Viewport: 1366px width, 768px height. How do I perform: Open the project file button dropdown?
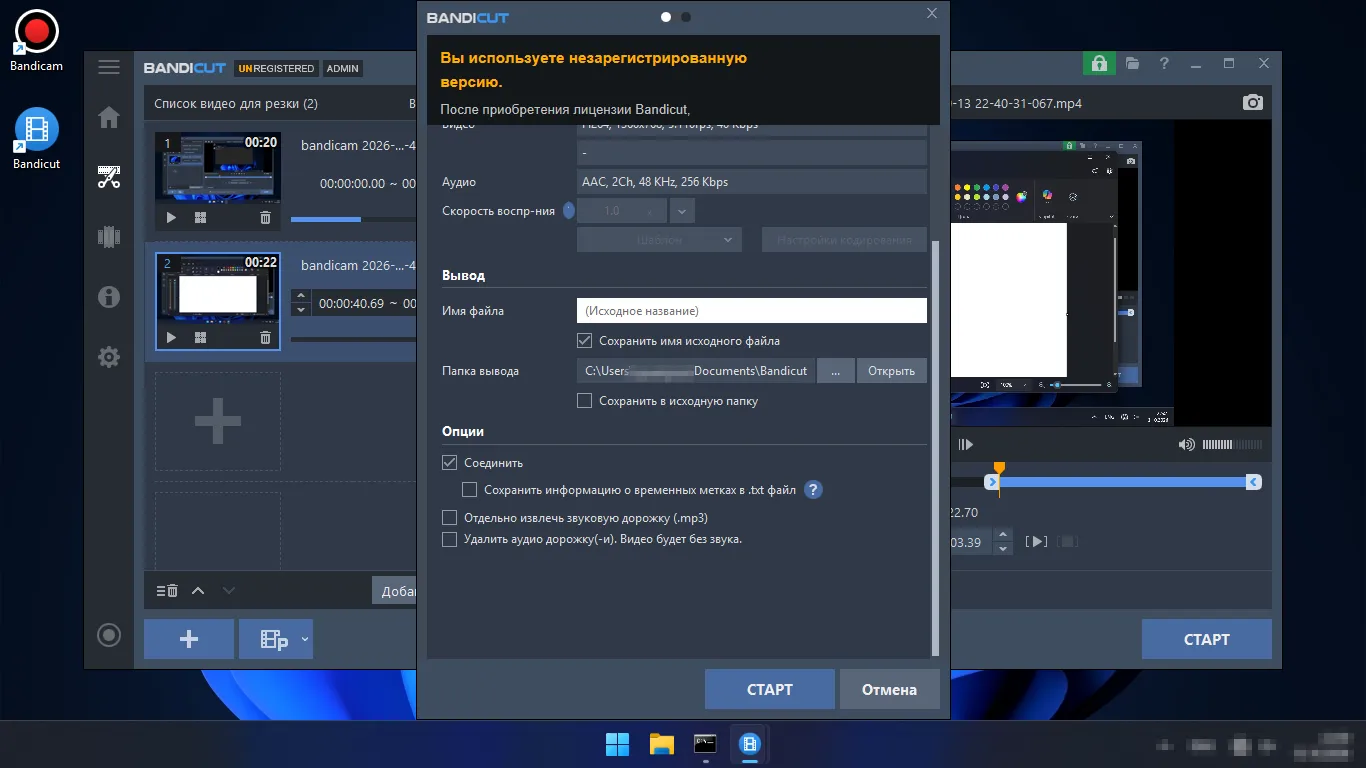pyautogui.click(x=305, y=639)
